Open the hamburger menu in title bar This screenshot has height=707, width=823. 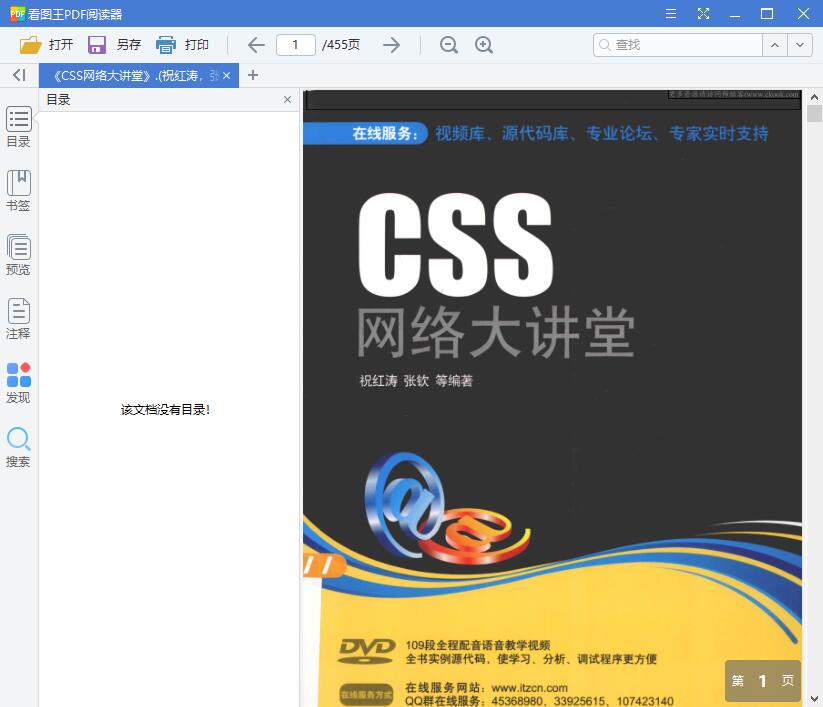coord(671,14)
